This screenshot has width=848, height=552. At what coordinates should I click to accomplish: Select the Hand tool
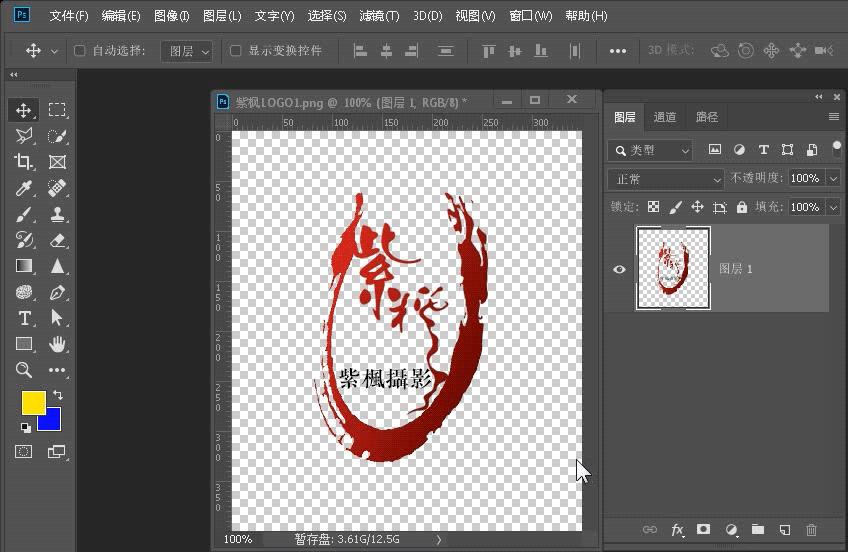(x=57, y=344)
